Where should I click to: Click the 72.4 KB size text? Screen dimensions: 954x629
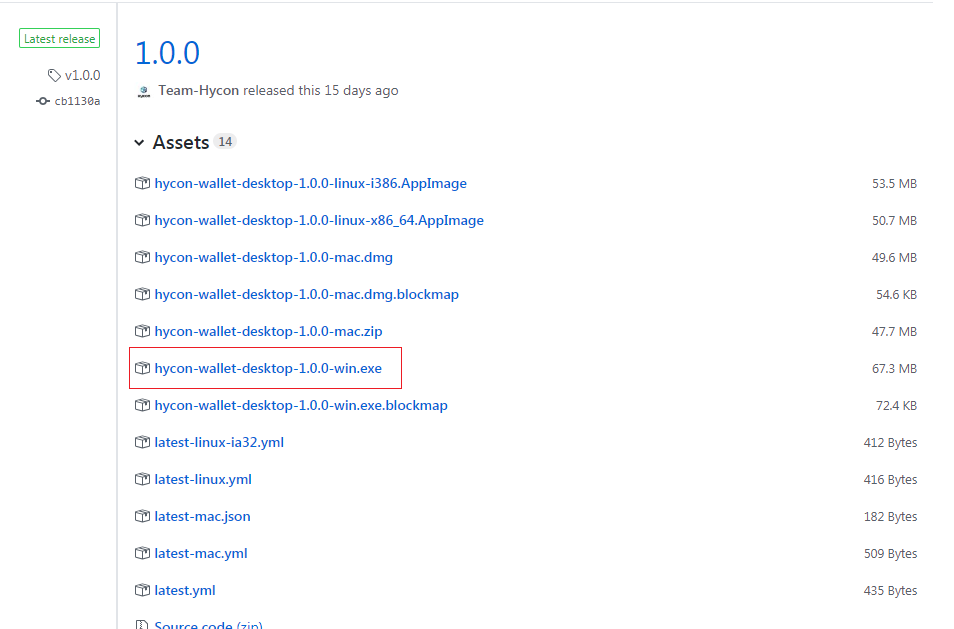(x=896, y=406)
